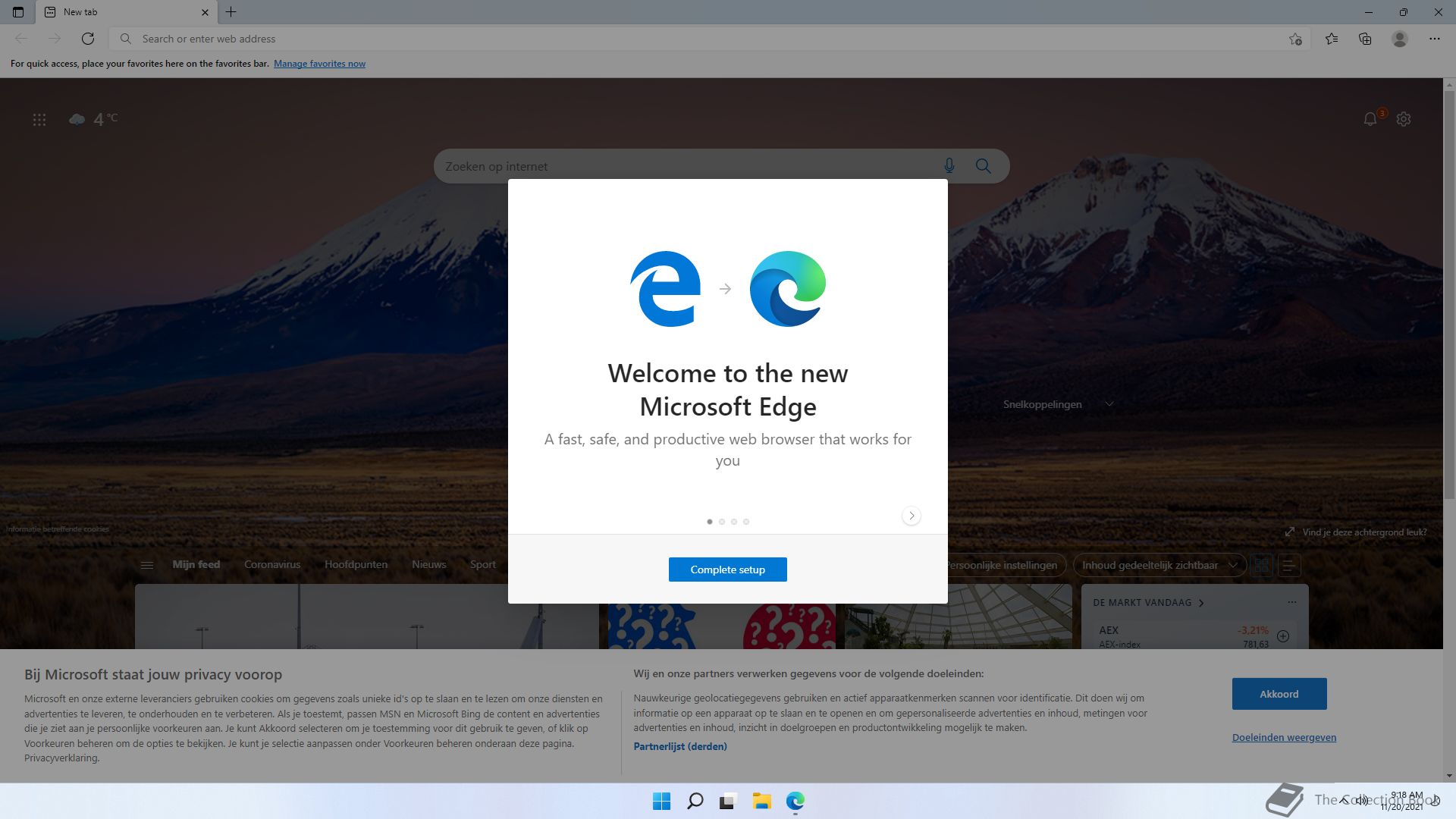
Task: Click the search magnifier in the web search box
Action: [x=984, y=166]
